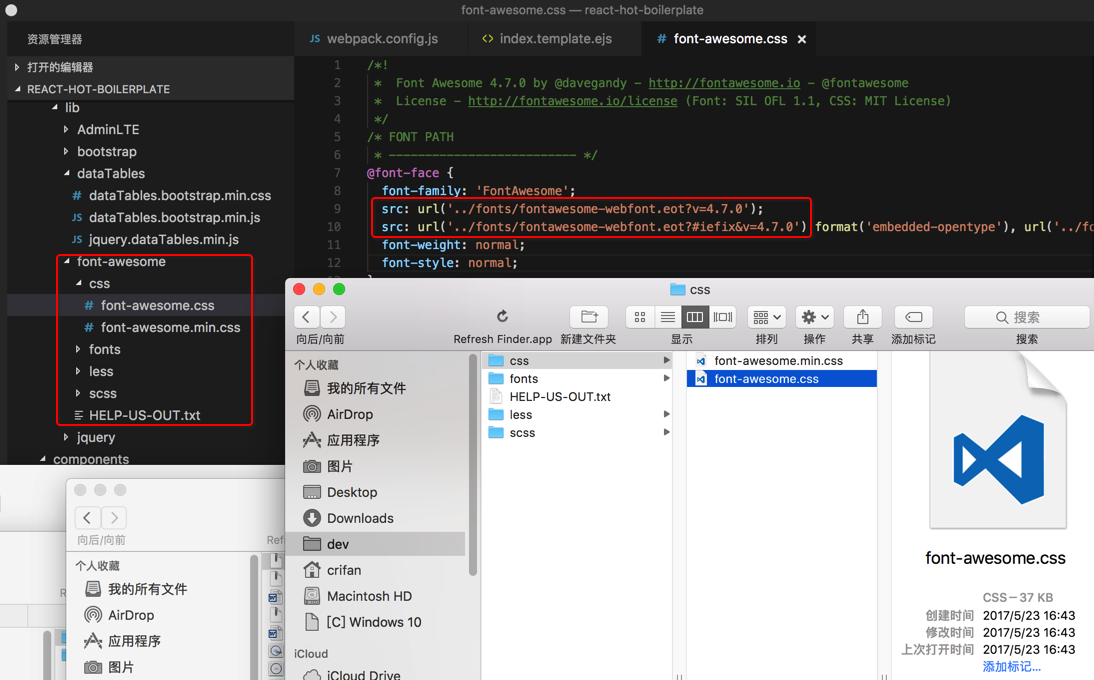Screen dimensions: 1094x680
Task: Select HELP-US-OUT.txt in Finder column
Action: tap(578, 397)
